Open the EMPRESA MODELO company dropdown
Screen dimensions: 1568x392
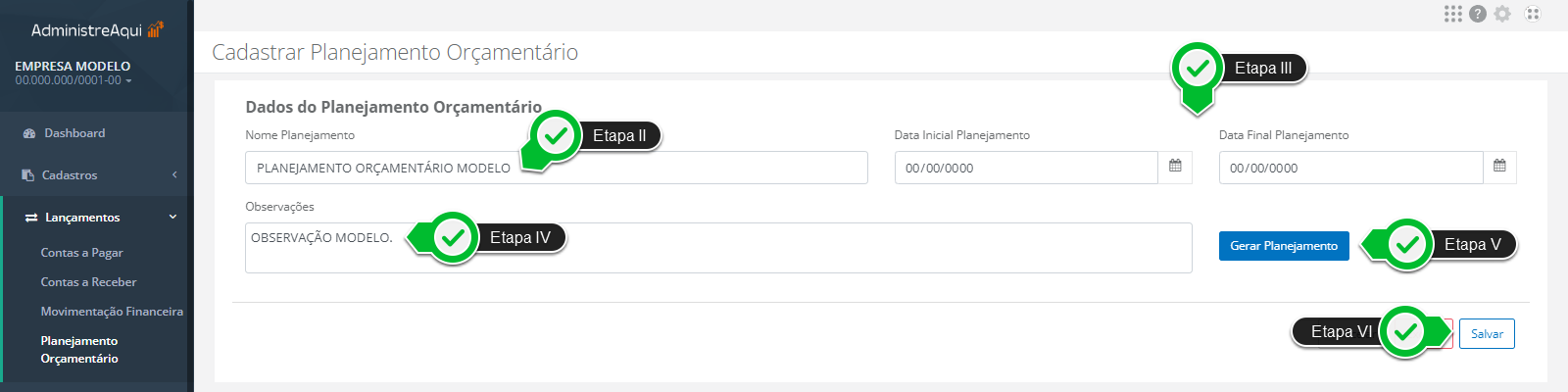pyautogui.click(x=73, y=73)
